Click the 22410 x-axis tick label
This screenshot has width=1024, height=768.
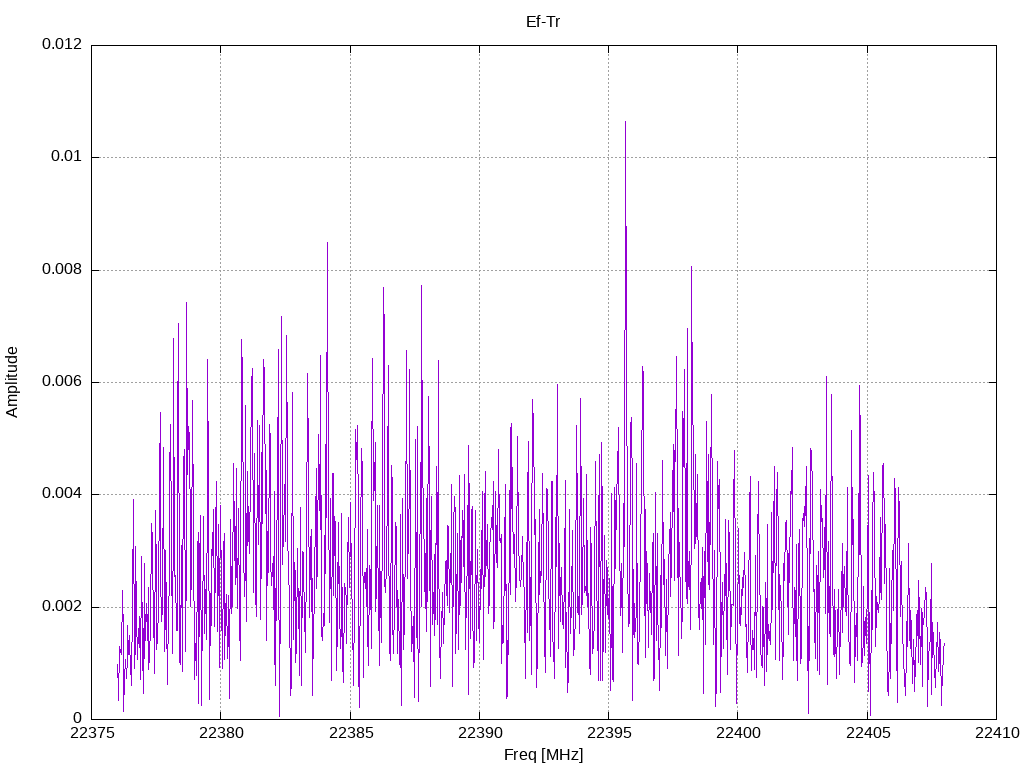(x=997, y=733)
